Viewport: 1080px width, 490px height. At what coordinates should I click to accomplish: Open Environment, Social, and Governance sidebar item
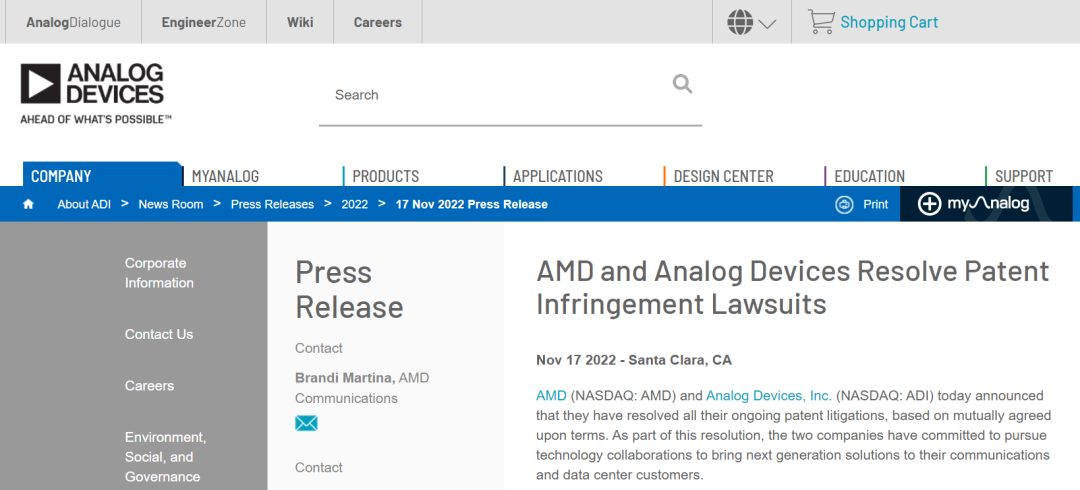(x=163, y=457)
